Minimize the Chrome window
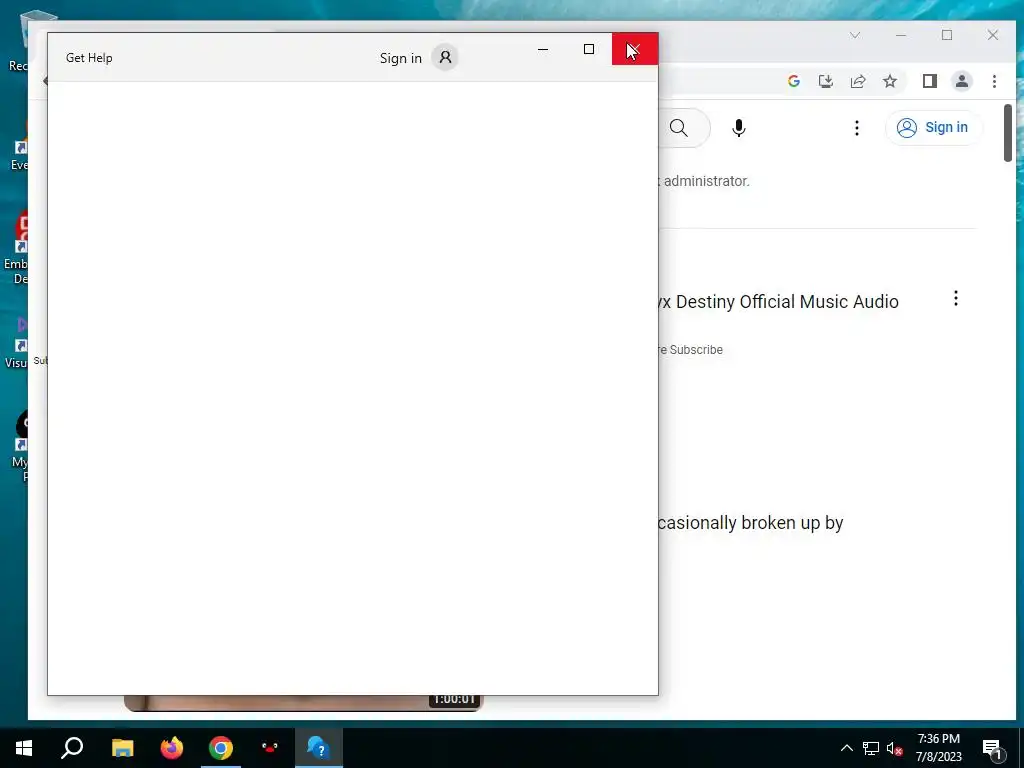 tap(901, 35)
